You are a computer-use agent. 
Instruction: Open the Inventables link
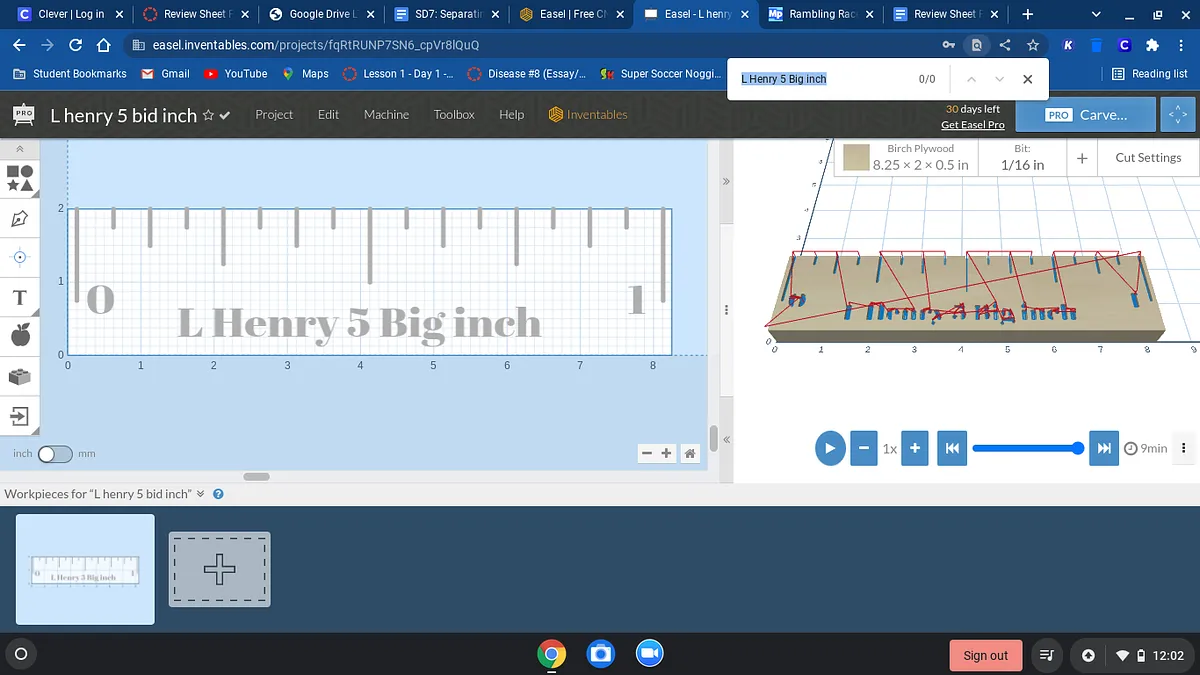pyautogui.click(x=589, y=115)
